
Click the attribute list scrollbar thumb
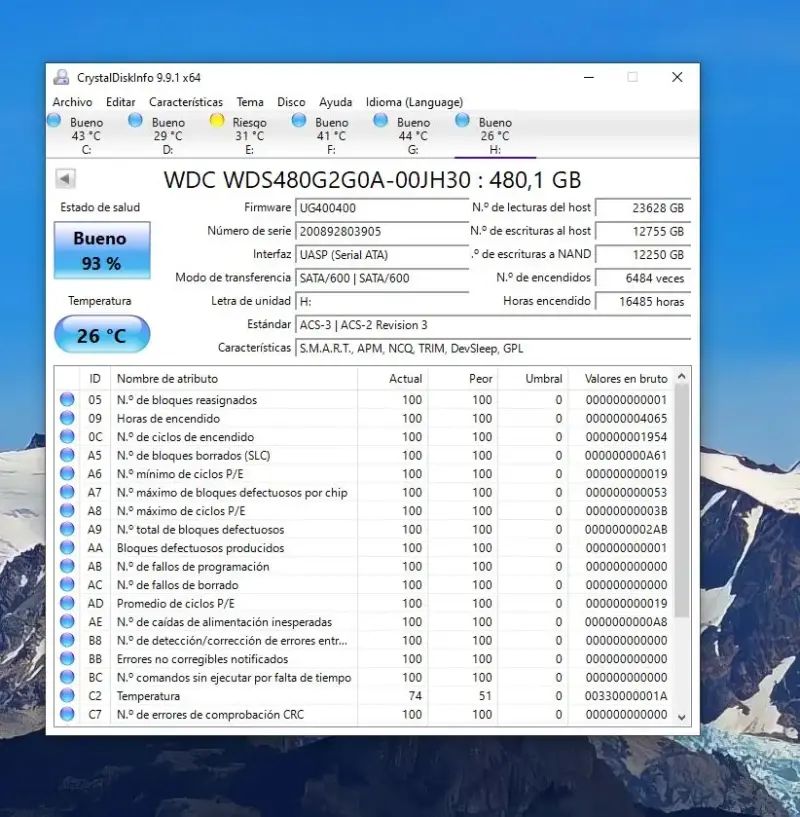pyautogui.click(x=682, y=502)
